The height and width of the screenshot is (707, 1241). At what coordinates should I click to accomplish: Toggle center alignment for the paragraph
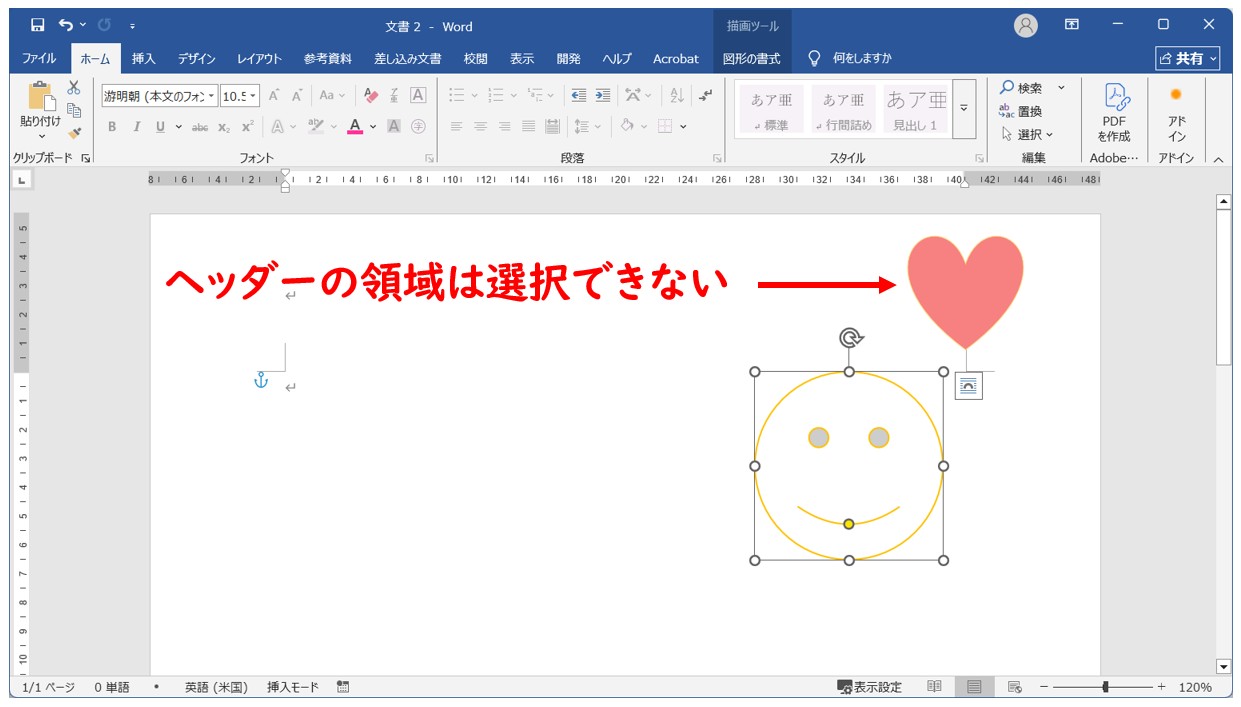point(480,126)
